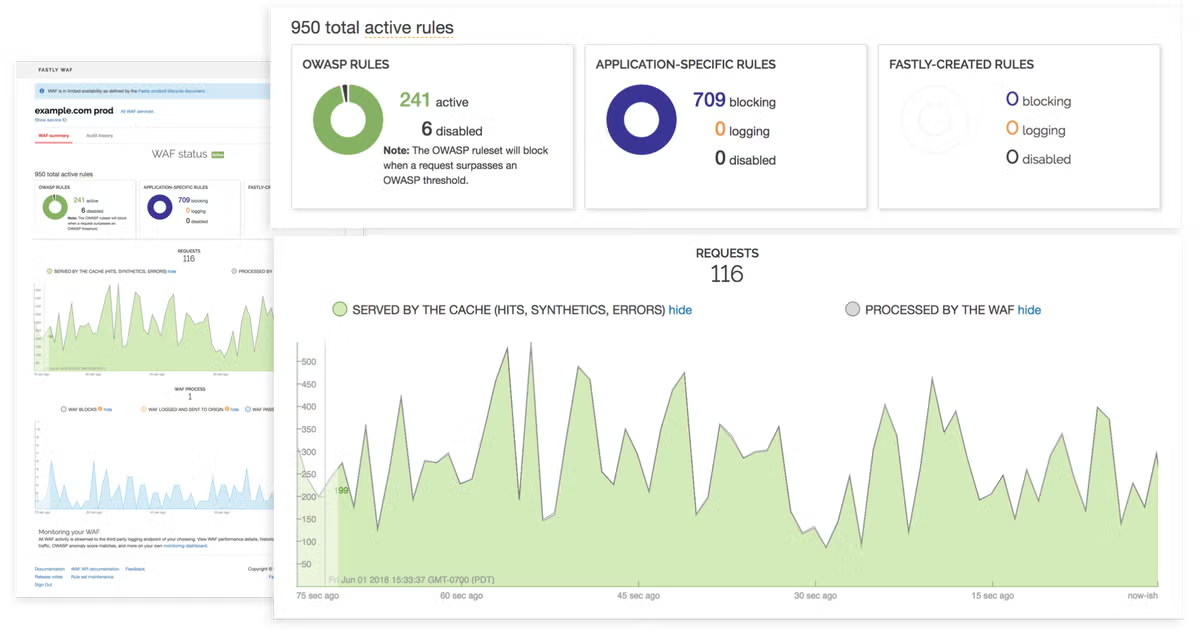The width and height of the screenshot is (1200, 630).
Task: Click the info icon in the availability banner
Action: tap(40, 91)
